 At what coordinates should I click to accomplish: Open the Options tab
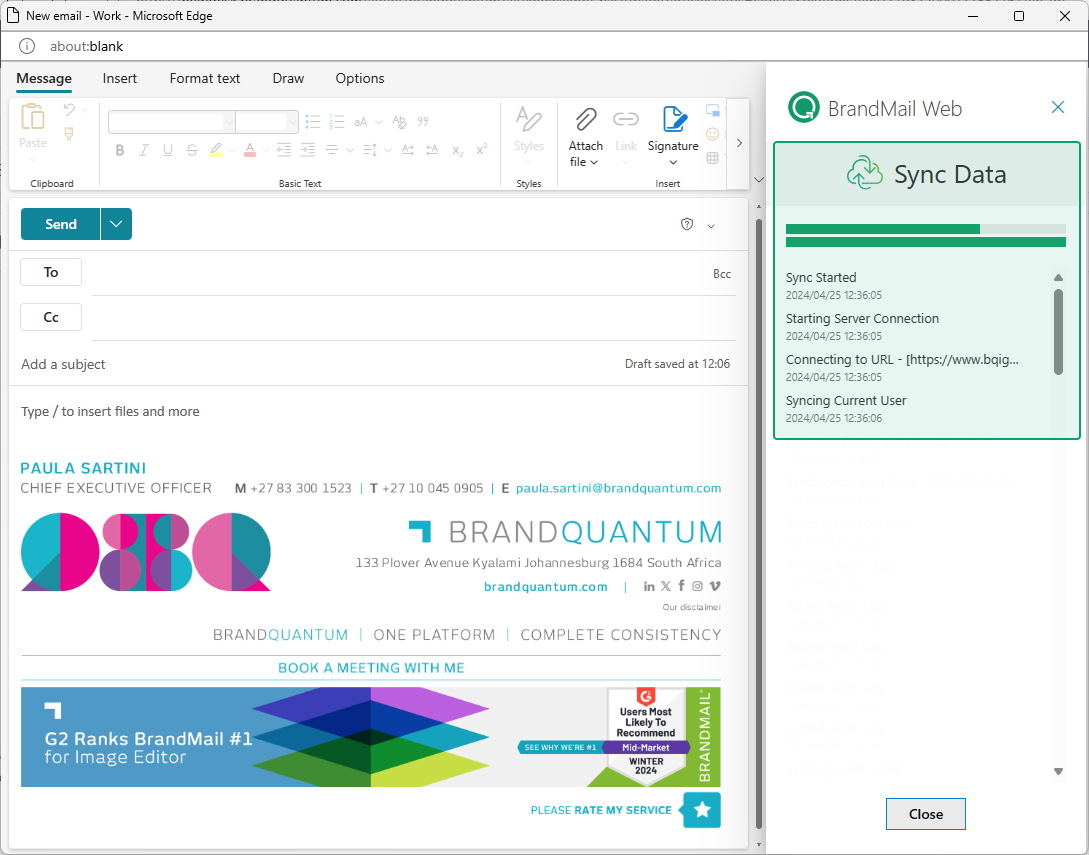(x=360, y=78)
